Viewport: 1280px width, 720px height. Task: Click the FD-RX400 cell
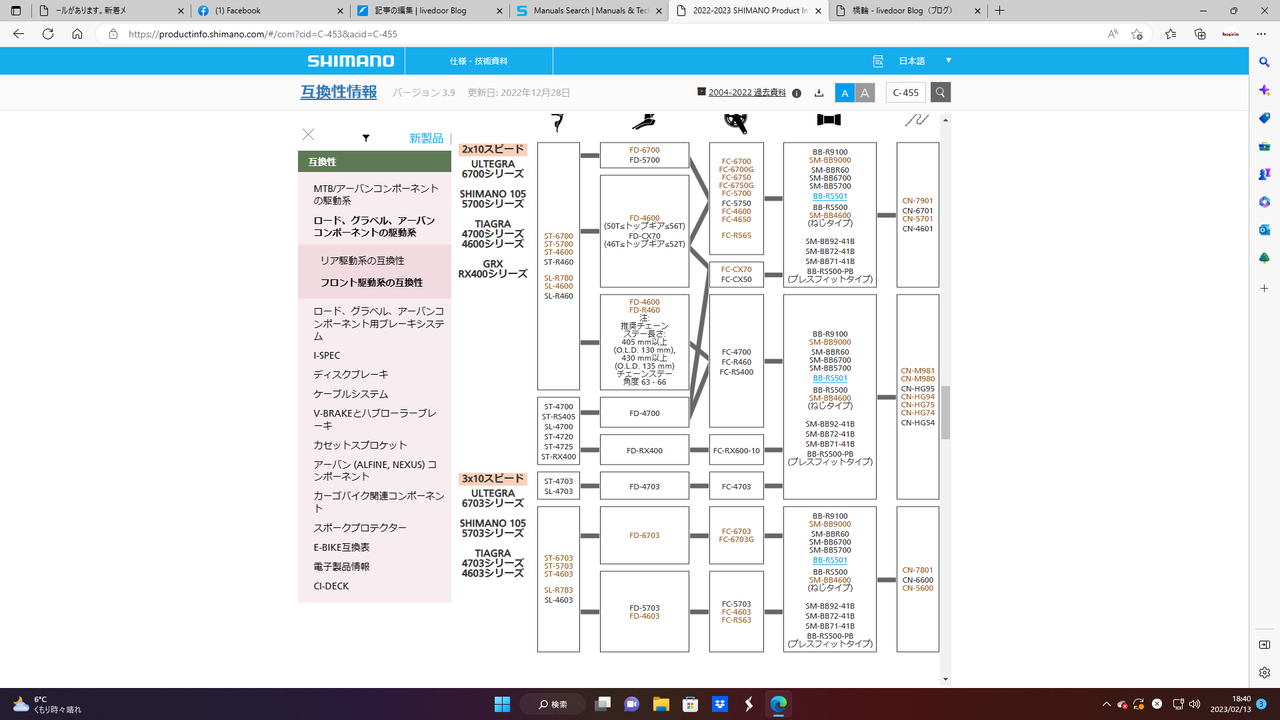[x=644, y=450]
